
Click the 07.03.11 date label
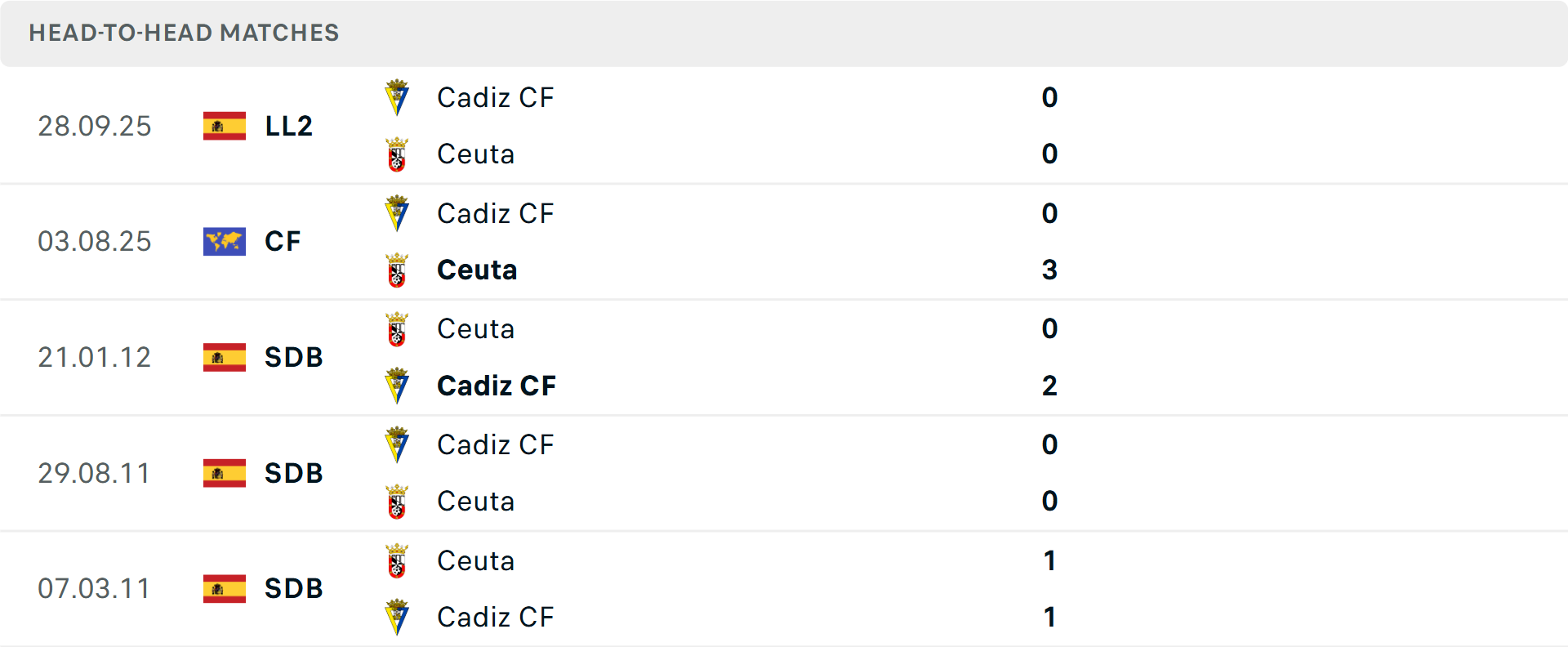point(95,588)
